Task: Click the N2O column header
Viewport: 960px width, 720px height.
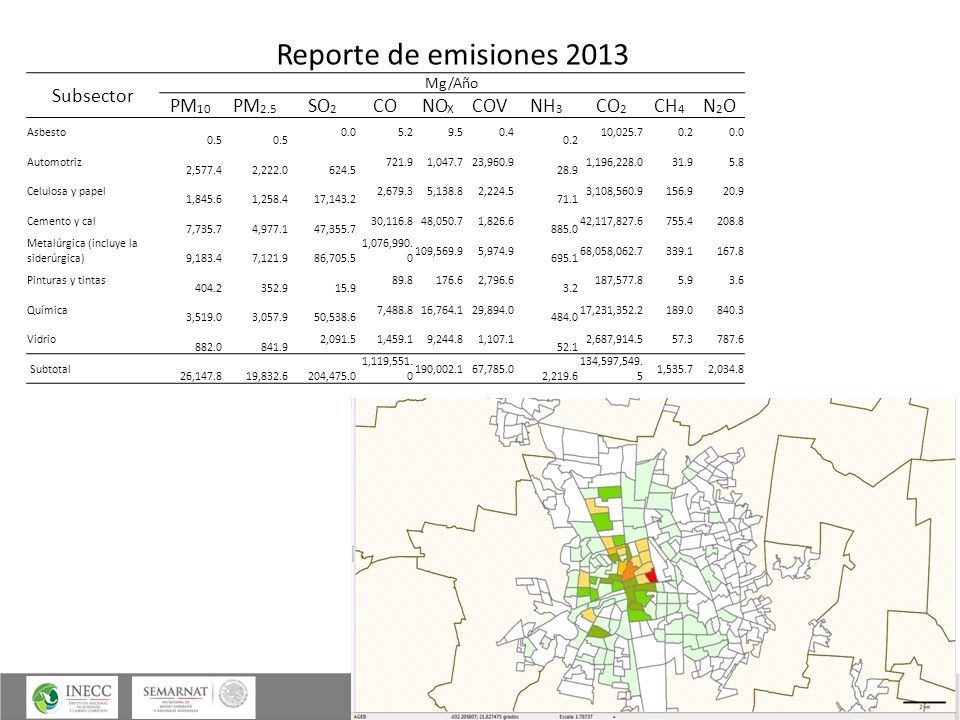Action: coord(719,107)
